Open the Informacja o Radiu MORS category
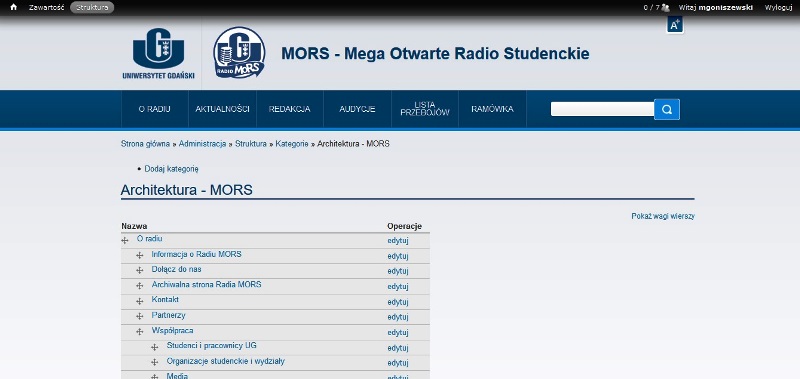The height and width of the screenshot is (379, 800). 196,254
